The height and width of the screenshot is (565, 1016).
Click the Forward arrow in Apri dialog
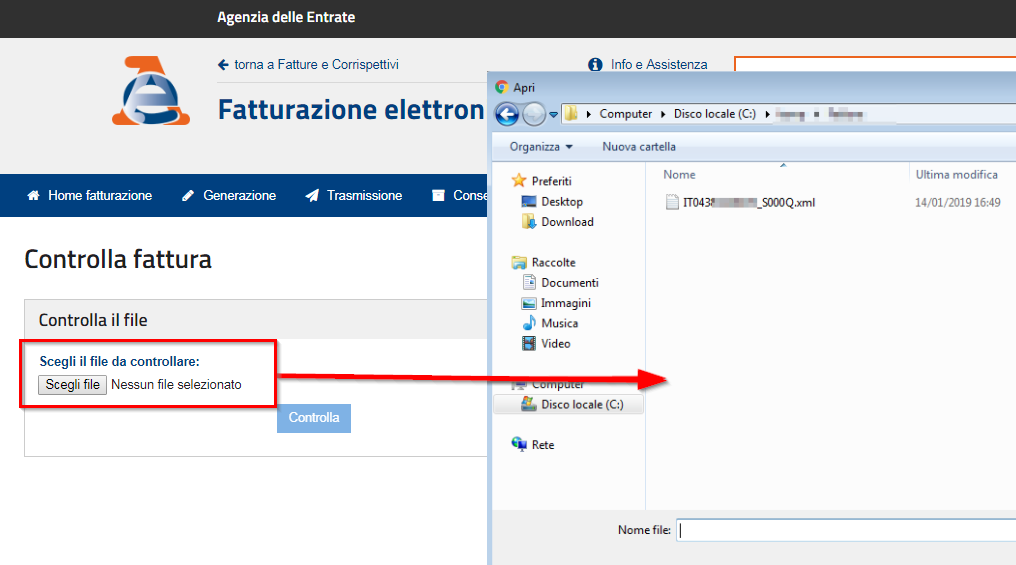click(533, 115)
